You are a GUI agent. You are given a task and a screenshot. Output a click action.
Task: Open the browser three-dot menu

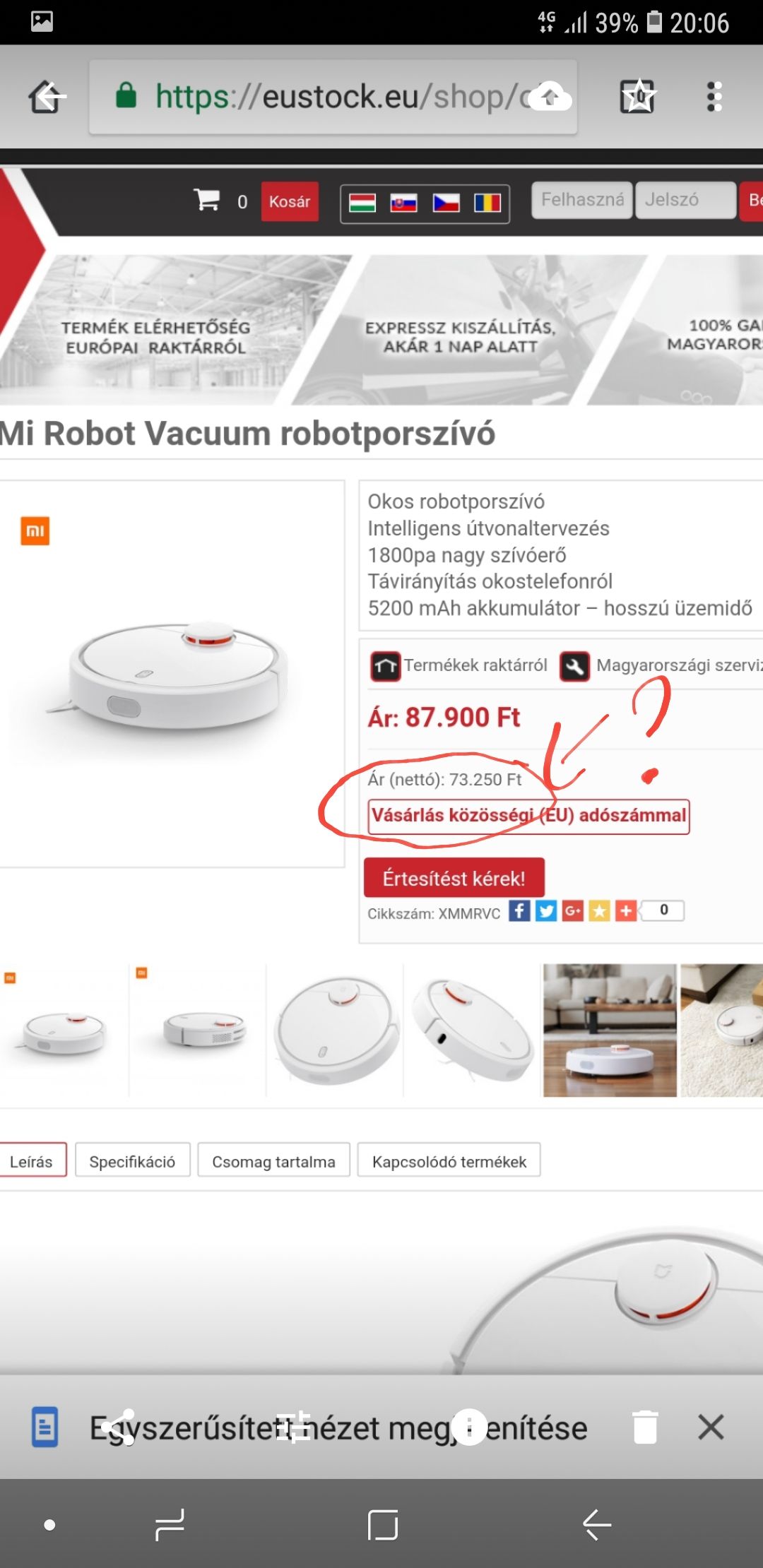pos(714,97)
